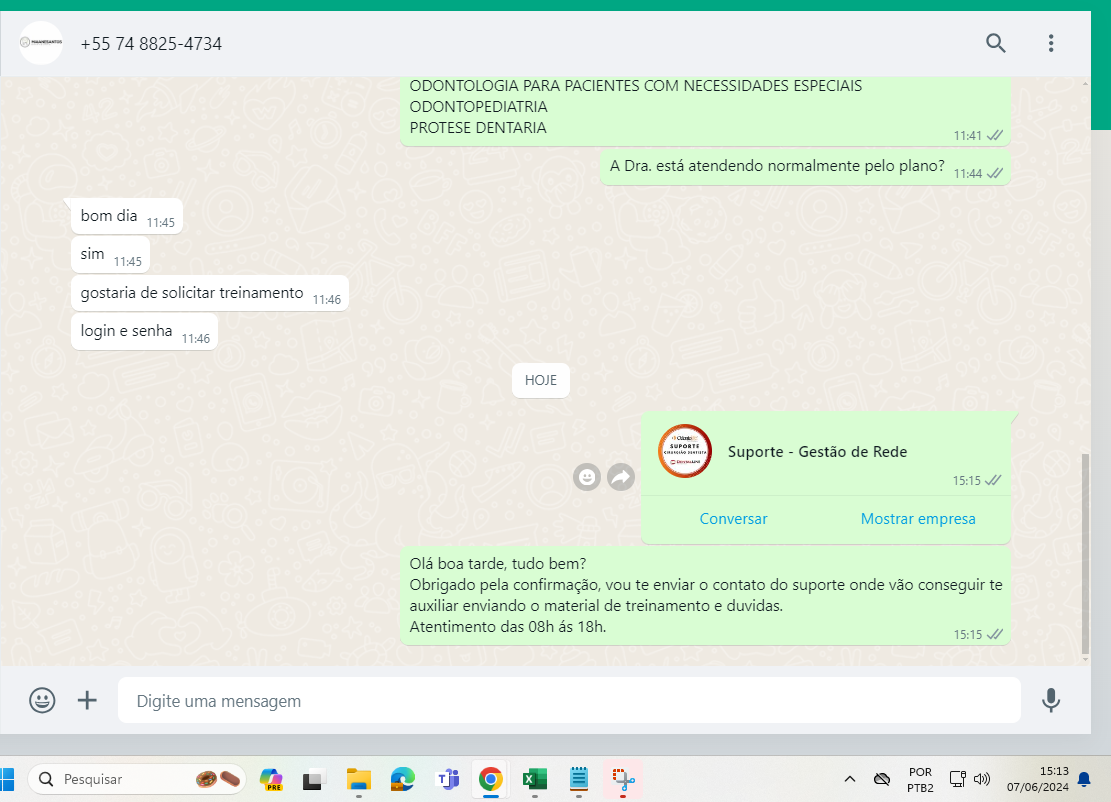Open Snipping Tool from the taskbar
This screenshot has height=802, width=1111.
coord(624,779)
